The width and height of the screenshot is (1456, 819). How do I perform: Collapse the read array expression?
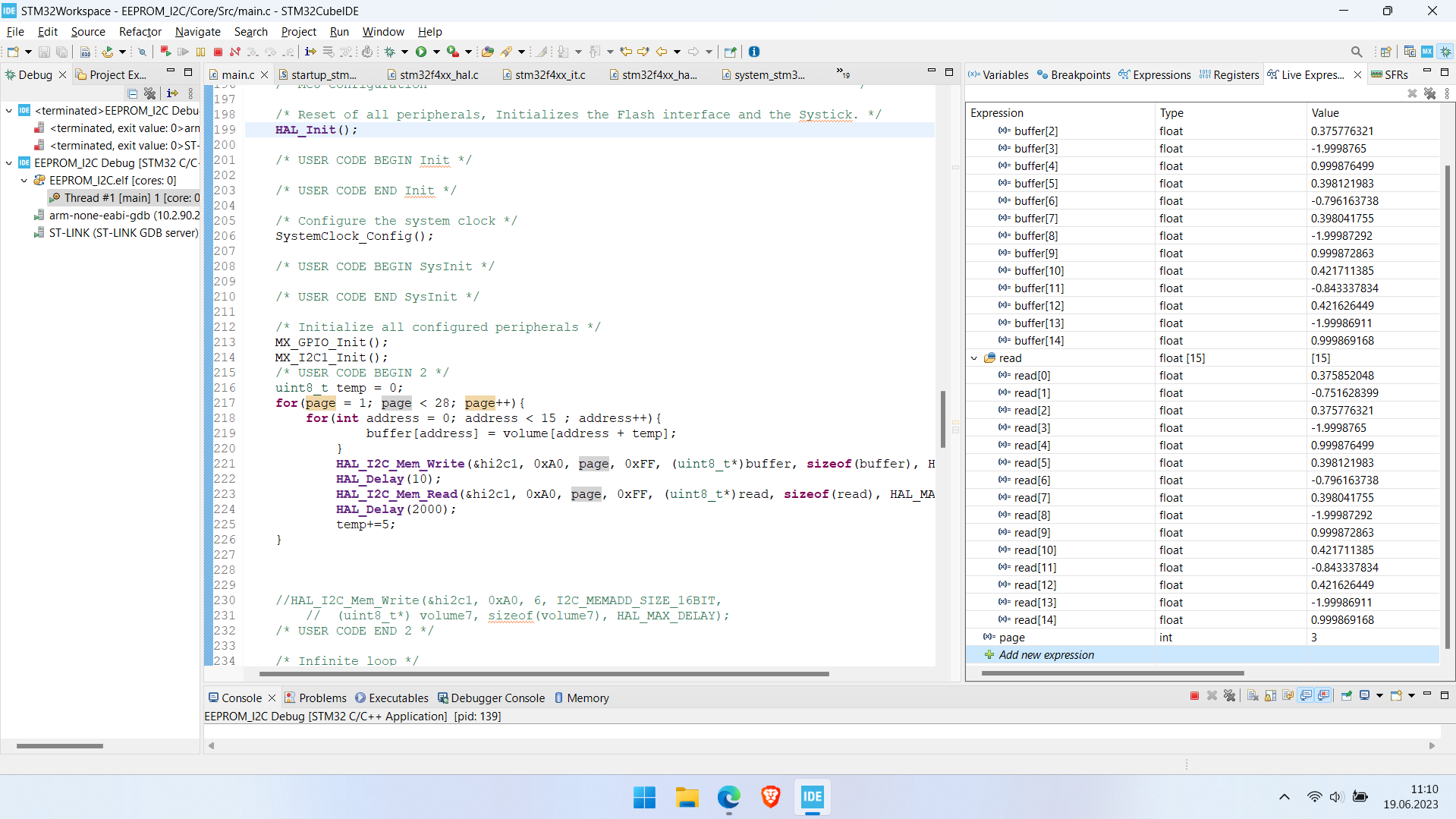tap(974, 358)
